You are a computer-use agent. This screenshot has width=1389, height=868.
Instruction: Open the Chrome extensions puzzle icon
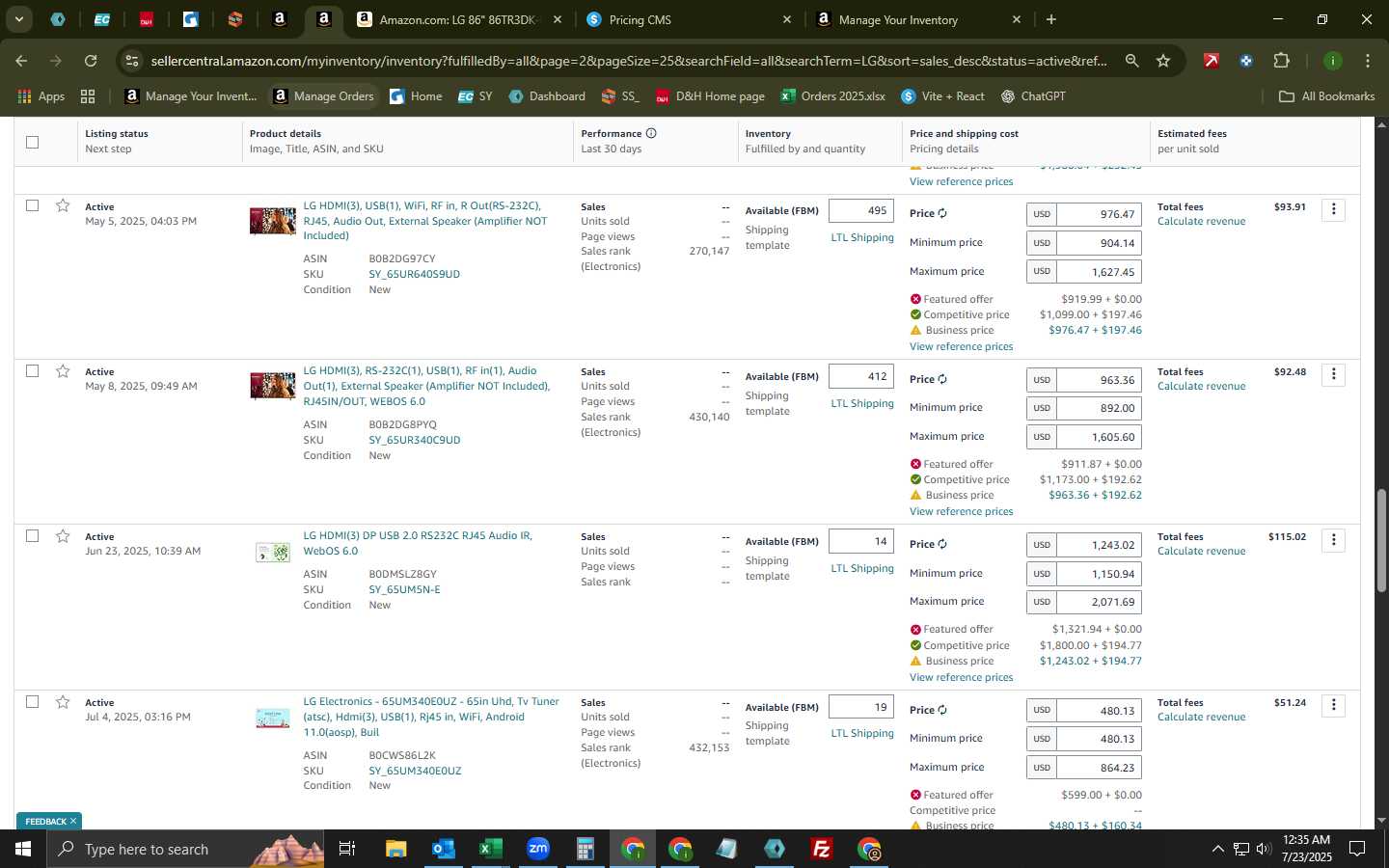coord(1281,61)
